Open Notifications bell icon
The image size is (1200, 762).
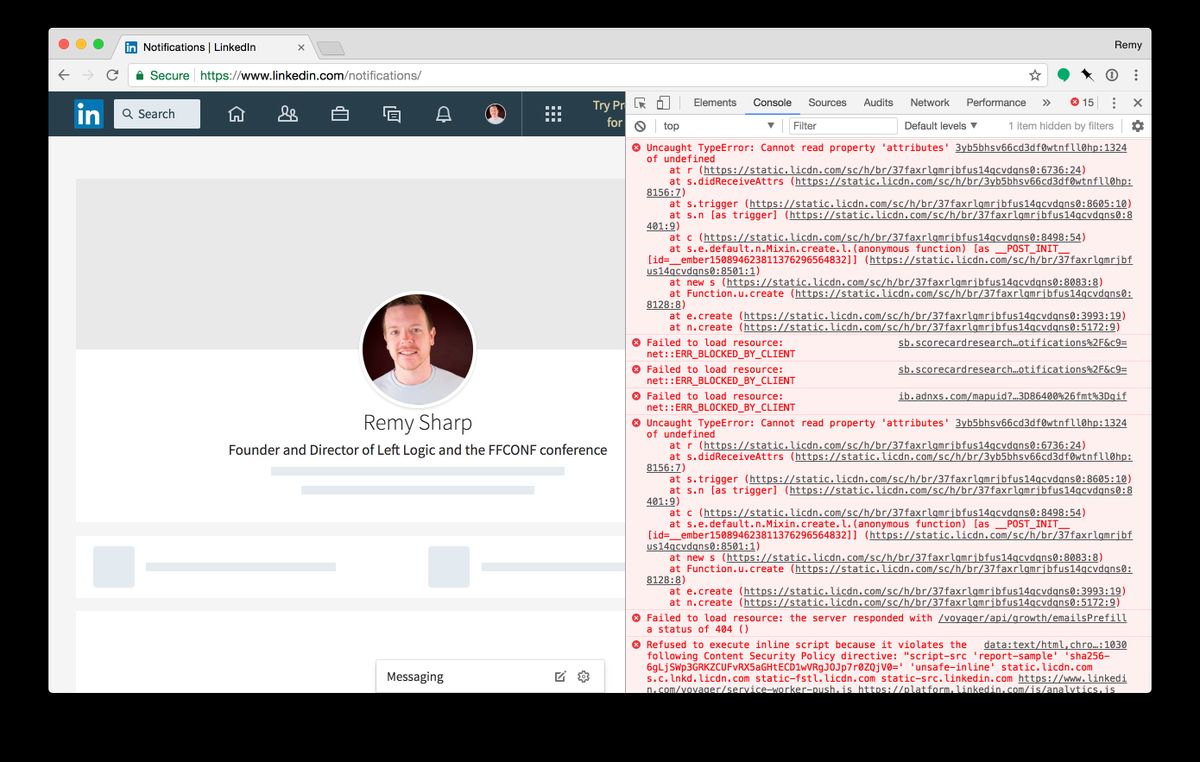tap(444, 114)
